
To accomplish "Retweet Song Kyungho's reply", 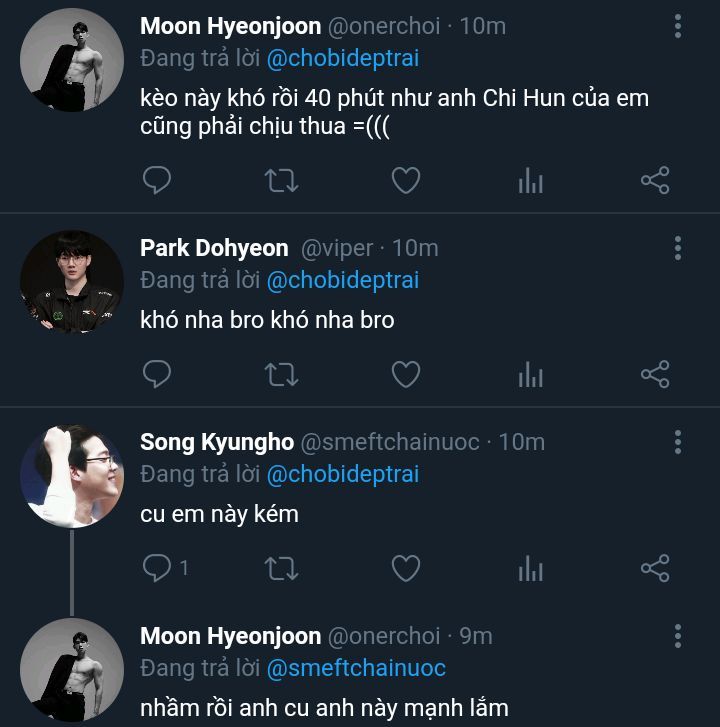I will click(x=281, y=569).
